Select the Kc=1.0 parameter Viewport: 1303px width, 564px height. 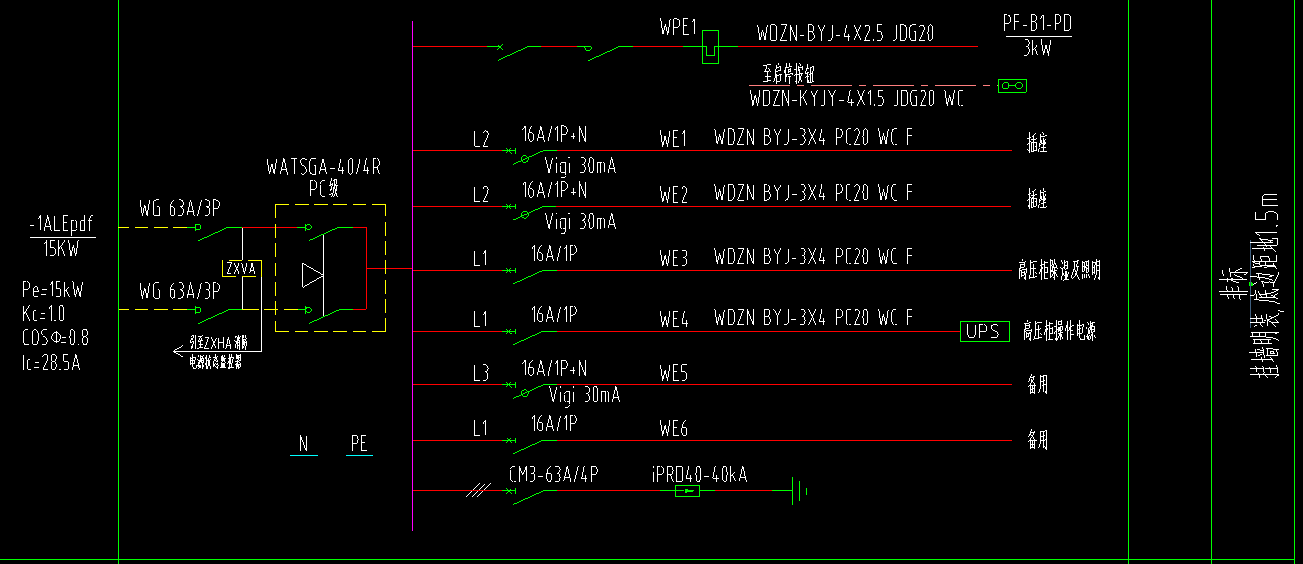(x=44, y=314)
